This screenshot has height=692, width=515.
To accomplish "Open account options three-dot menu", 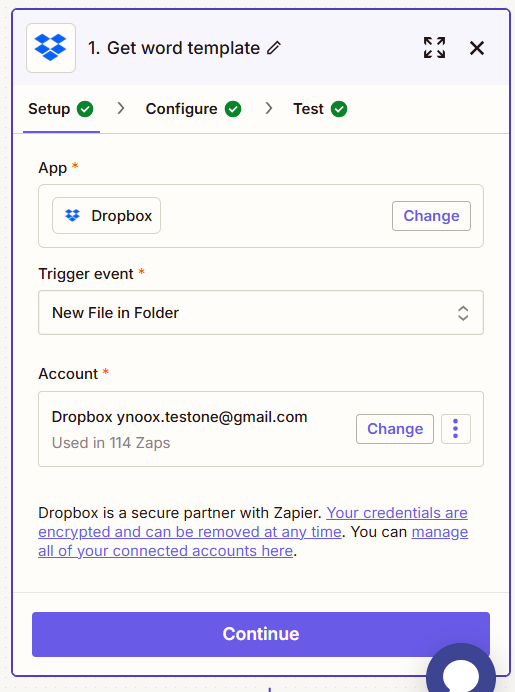I will [455, 429].
